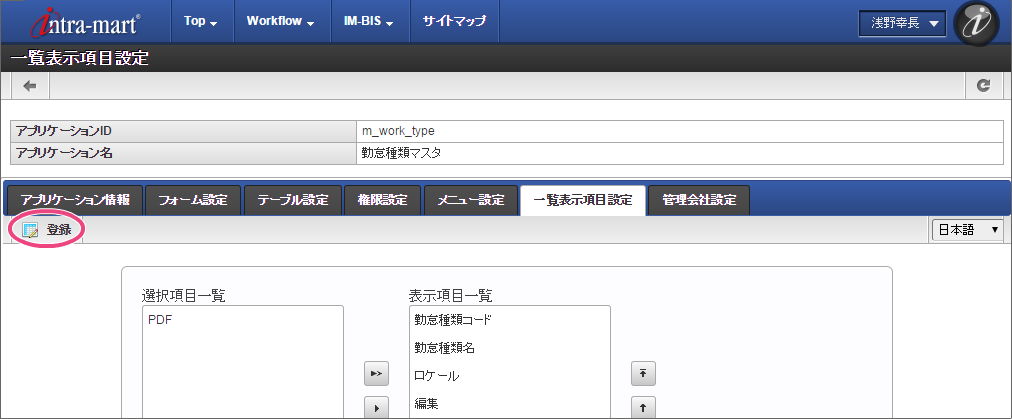Click the 登録 register button
The width and height of the screenshot is (1012, 419).
coord(46,230)
